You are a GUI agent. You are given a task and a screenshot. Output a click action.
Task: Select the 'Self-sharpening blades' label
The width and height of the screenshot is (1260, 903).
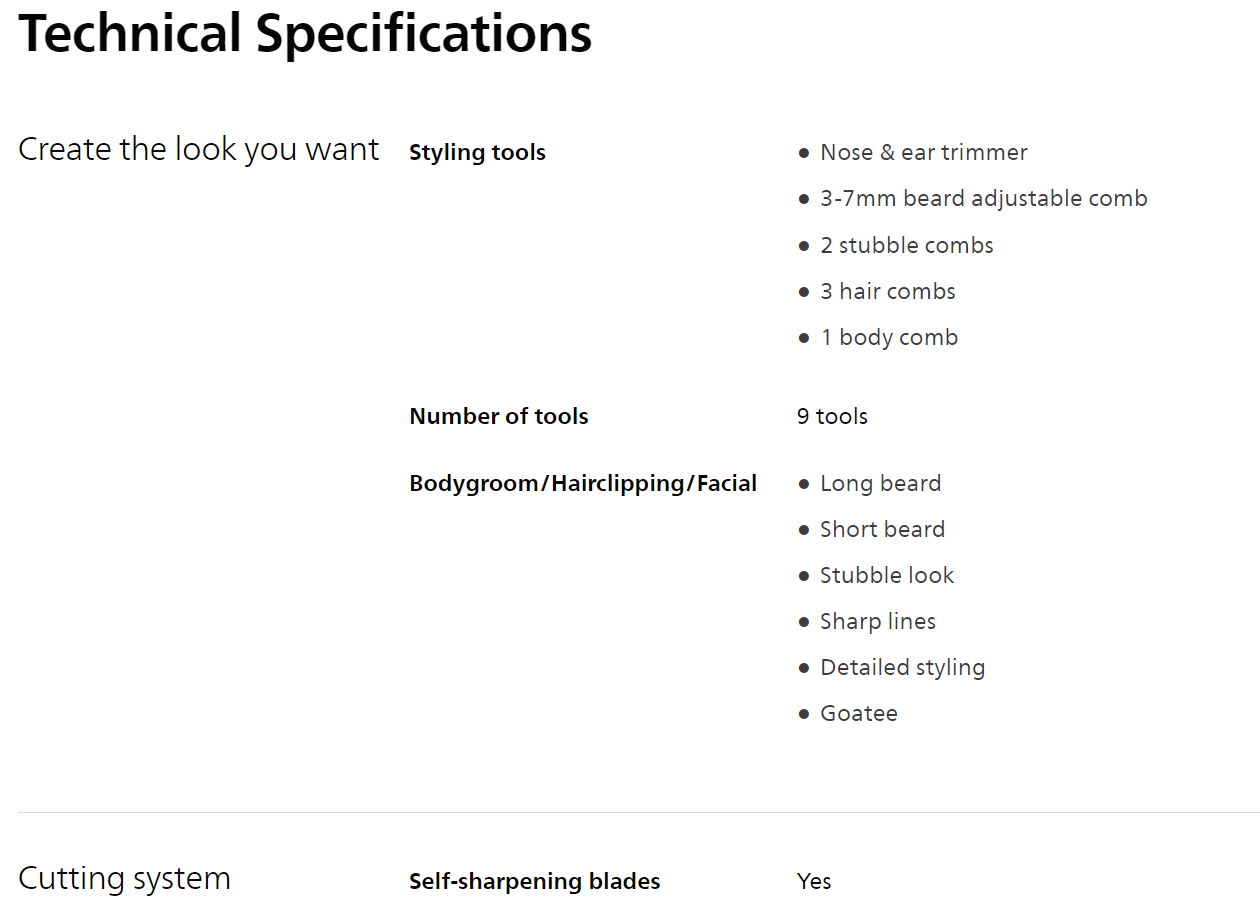tap(534, 882)
